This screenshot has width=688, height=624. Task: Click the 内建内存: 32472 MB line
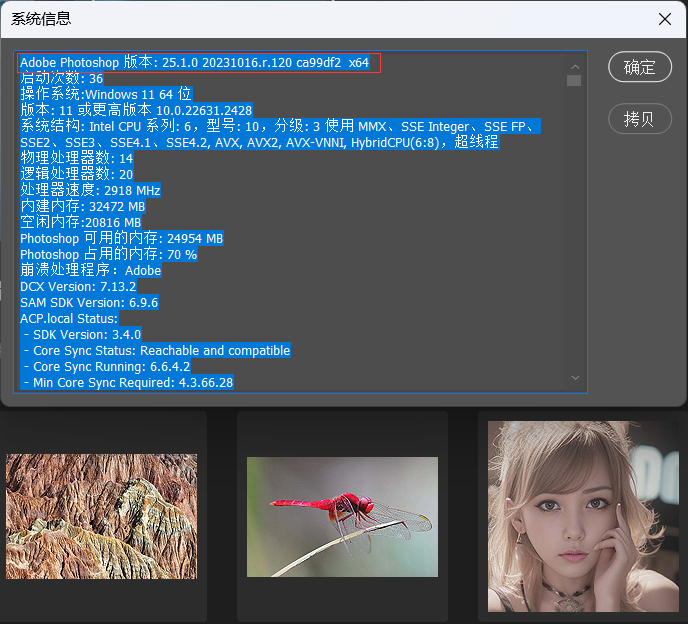[82, 206]
